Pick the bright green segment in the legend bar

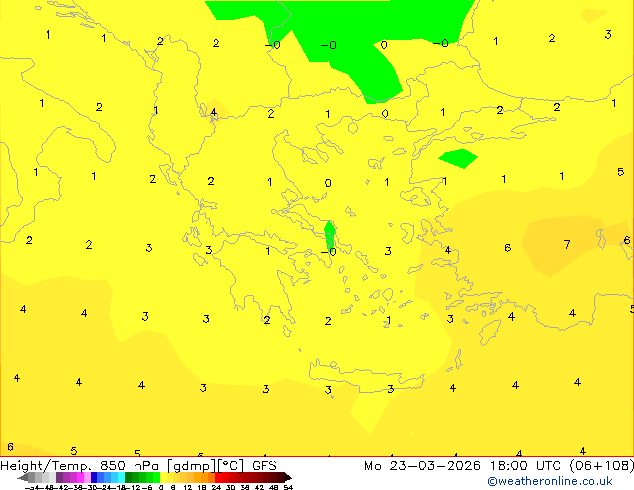click(156, 477)
